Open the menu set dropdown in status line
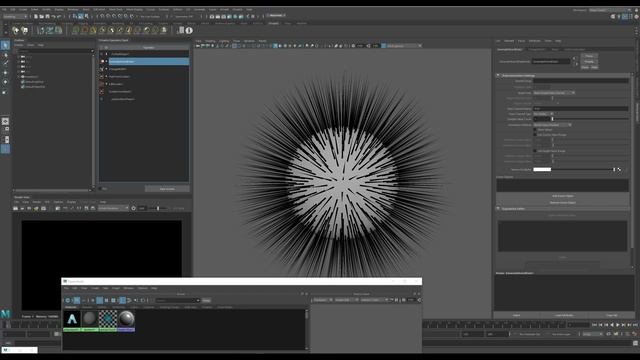This screenshot has width=640, height=360. [x=16, y=16]
